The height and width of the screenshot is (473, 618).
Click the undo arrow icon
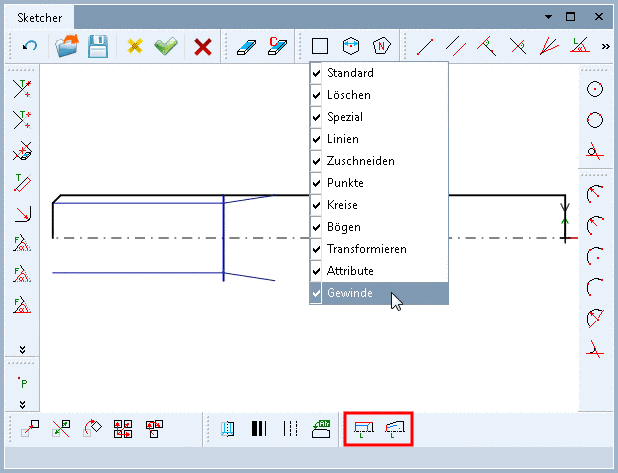(x=30, y=46)
